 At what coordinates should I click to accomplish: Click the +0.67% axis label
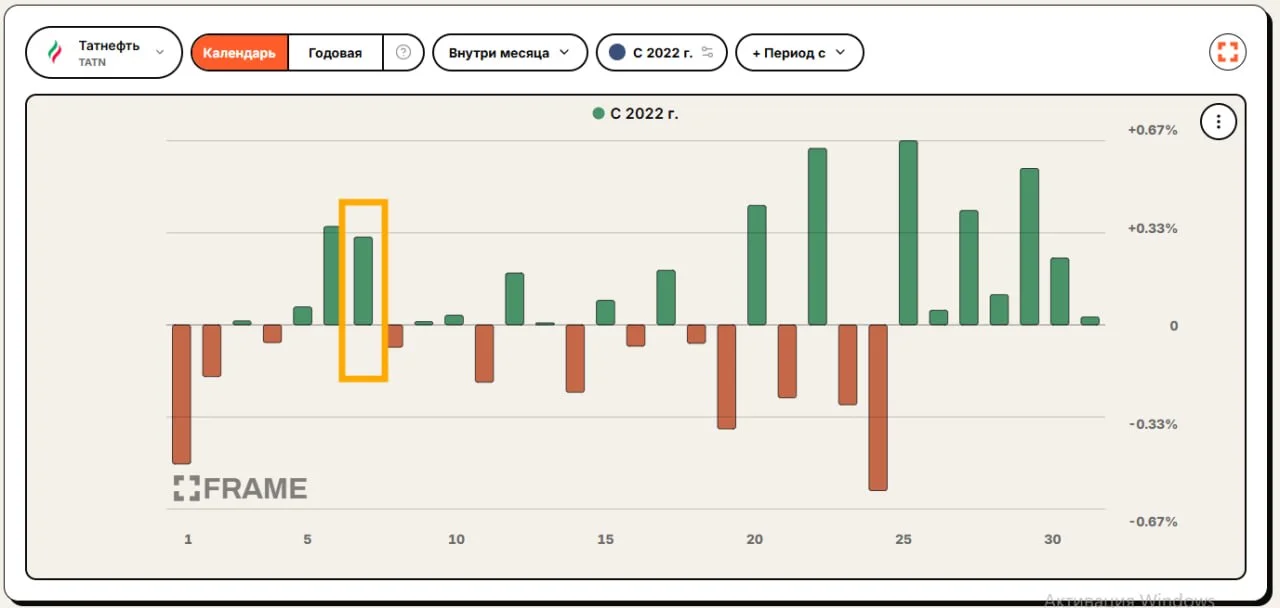[x=1152, y=130]
